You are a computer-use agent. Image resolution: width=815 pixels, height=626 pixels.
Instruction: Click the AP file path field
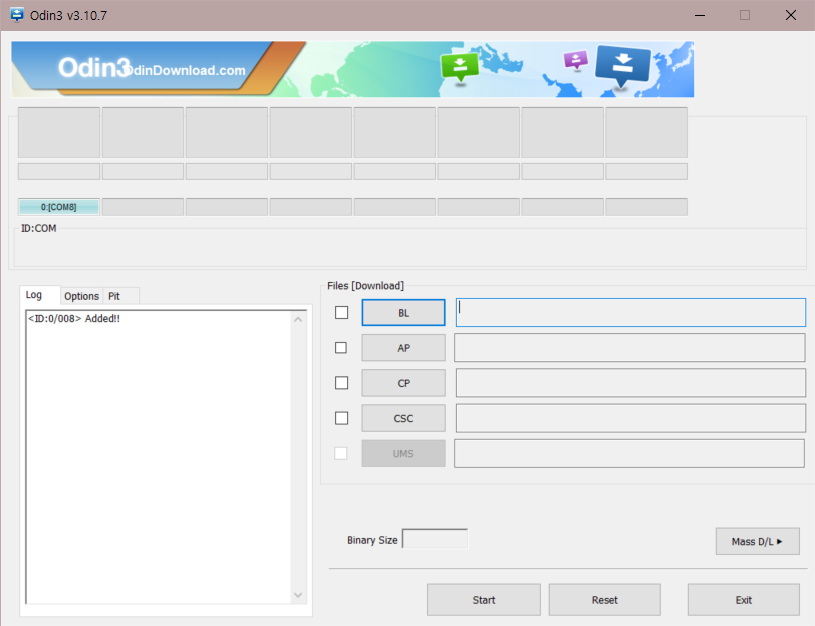[x=629, y=348]
